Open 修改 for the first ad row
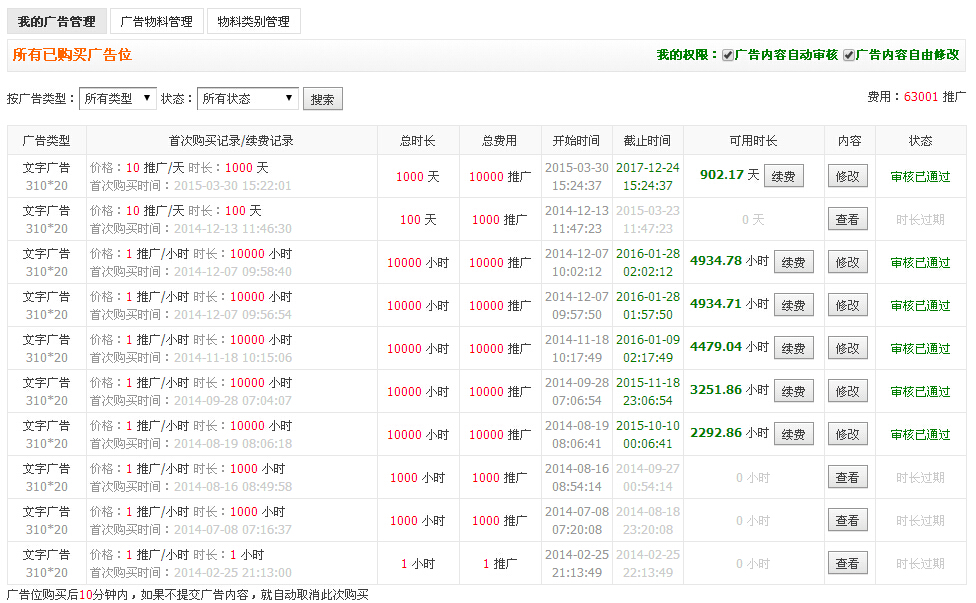 [848, 175]
